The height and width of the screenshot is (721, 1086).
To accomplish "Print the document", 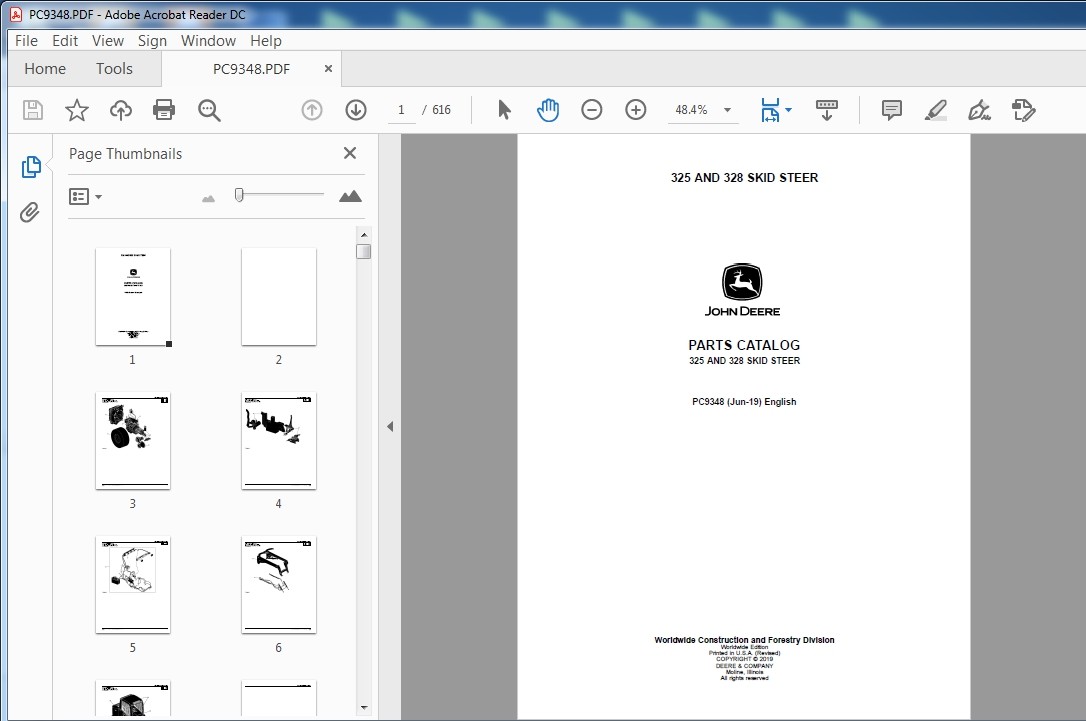I will click(164, 110).
